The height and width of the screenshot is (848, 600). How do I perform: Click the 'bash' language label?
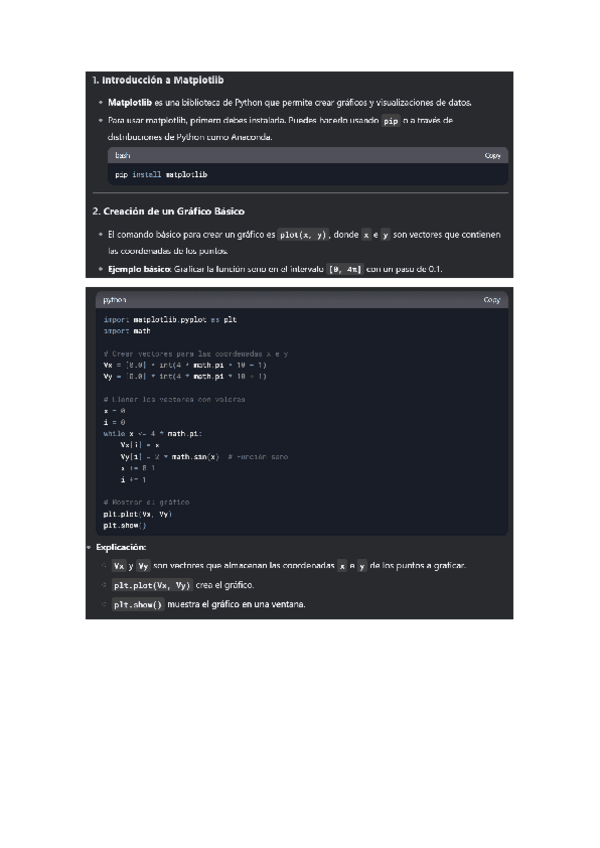click(x=123, y=156)
